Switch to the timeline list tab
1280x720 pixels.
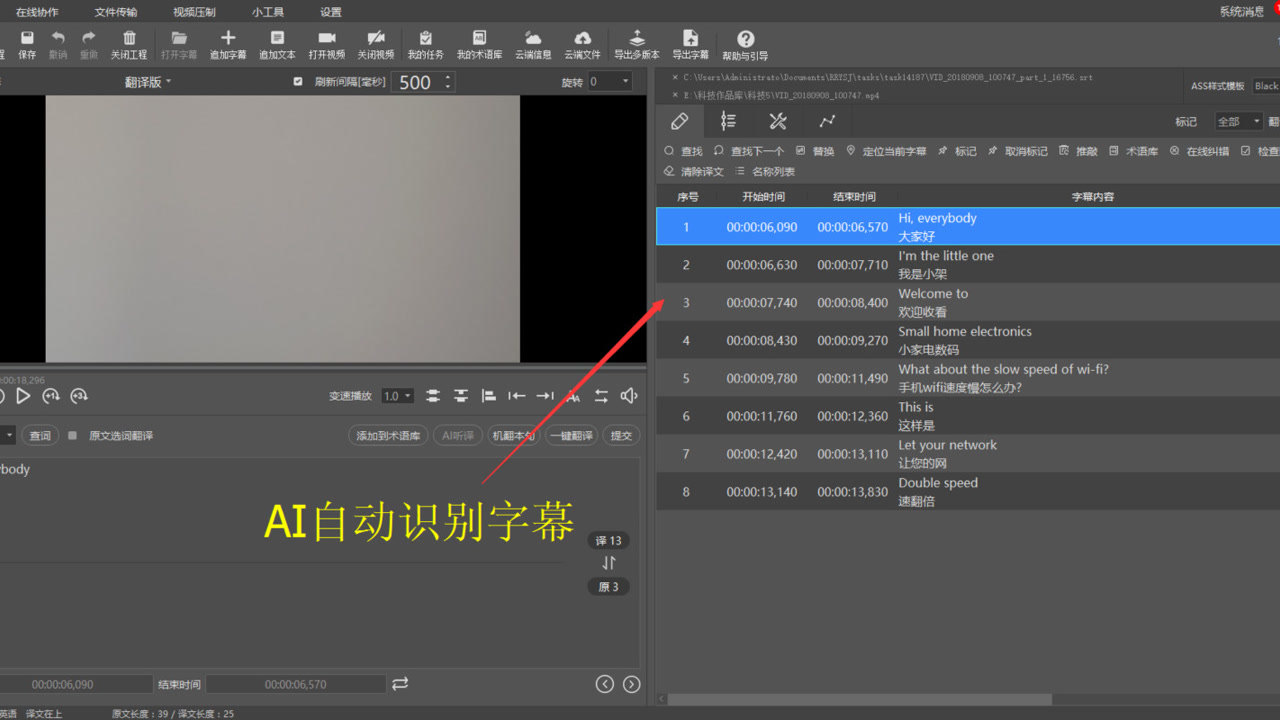[x=728, y=121]
